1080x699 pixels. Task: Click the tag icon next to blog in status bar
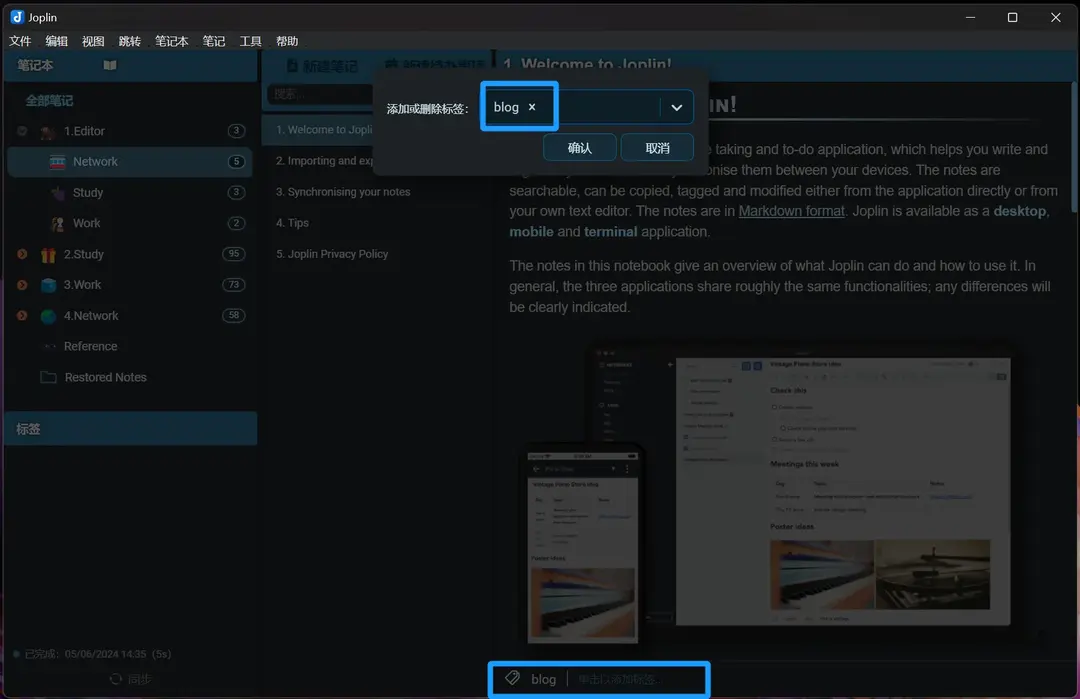point(511,678)
